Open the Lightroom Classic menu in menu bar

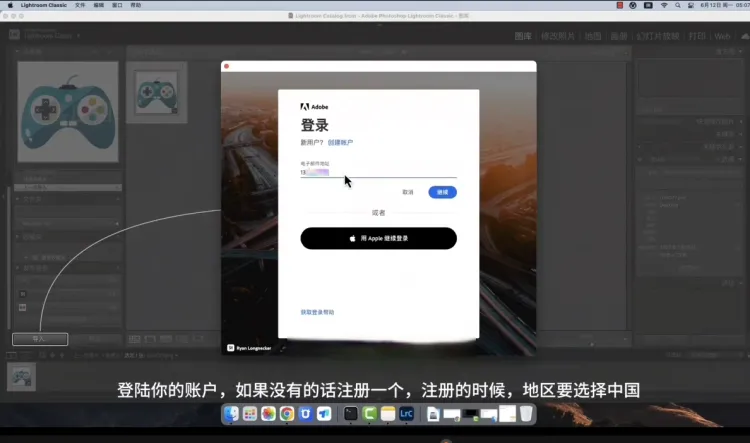pyautogui.click(x=44, y=5)
